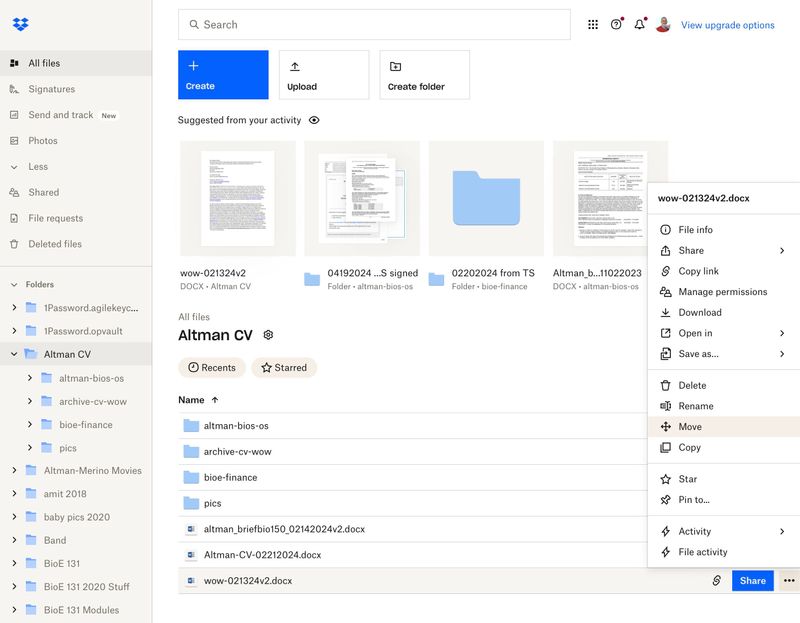Screen dimensions: 800x623
Task: Open the wow-021324v2 suggested thumbnail
Action: (237, 198)
